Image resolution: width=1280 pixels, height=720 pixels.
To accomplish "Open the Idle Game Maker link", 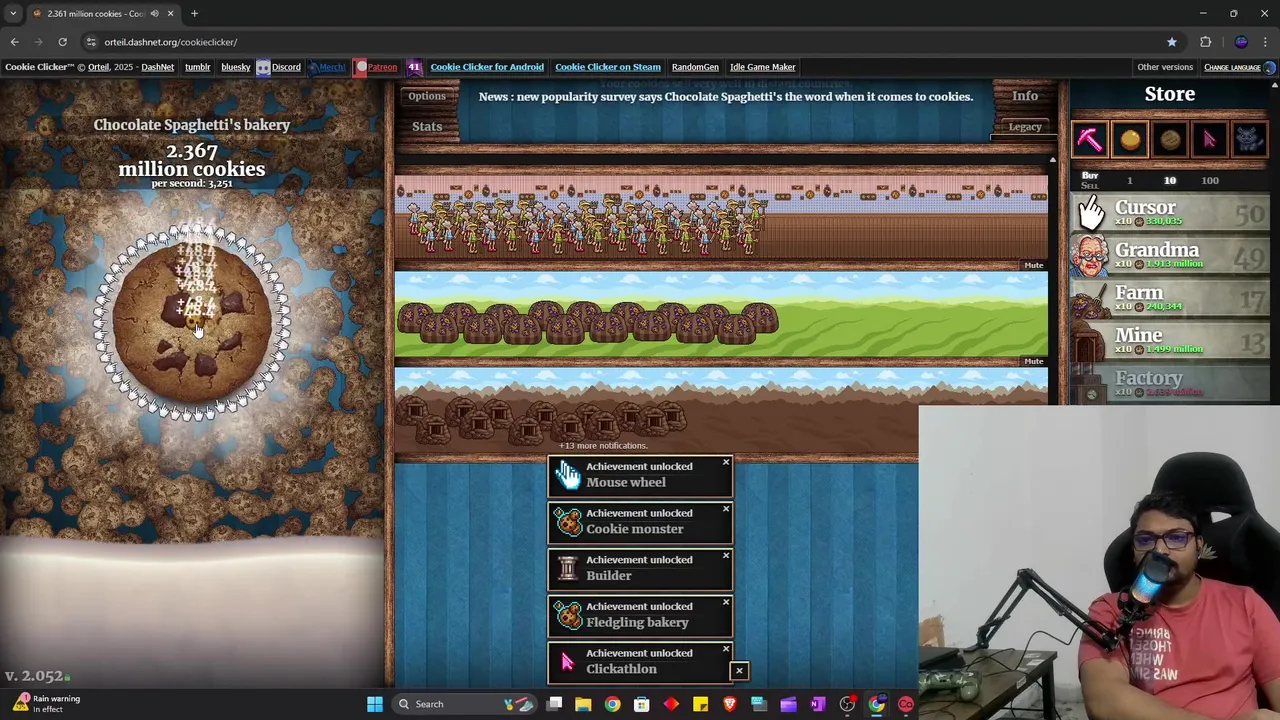I will [x=763, y=67].
